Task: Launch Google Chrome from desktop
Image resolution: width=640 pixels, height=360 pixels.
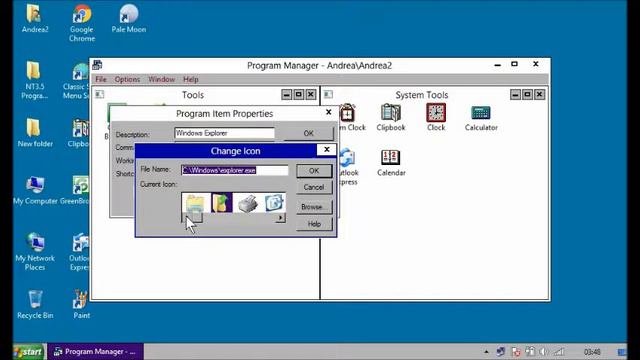Action: pos(82,23)
